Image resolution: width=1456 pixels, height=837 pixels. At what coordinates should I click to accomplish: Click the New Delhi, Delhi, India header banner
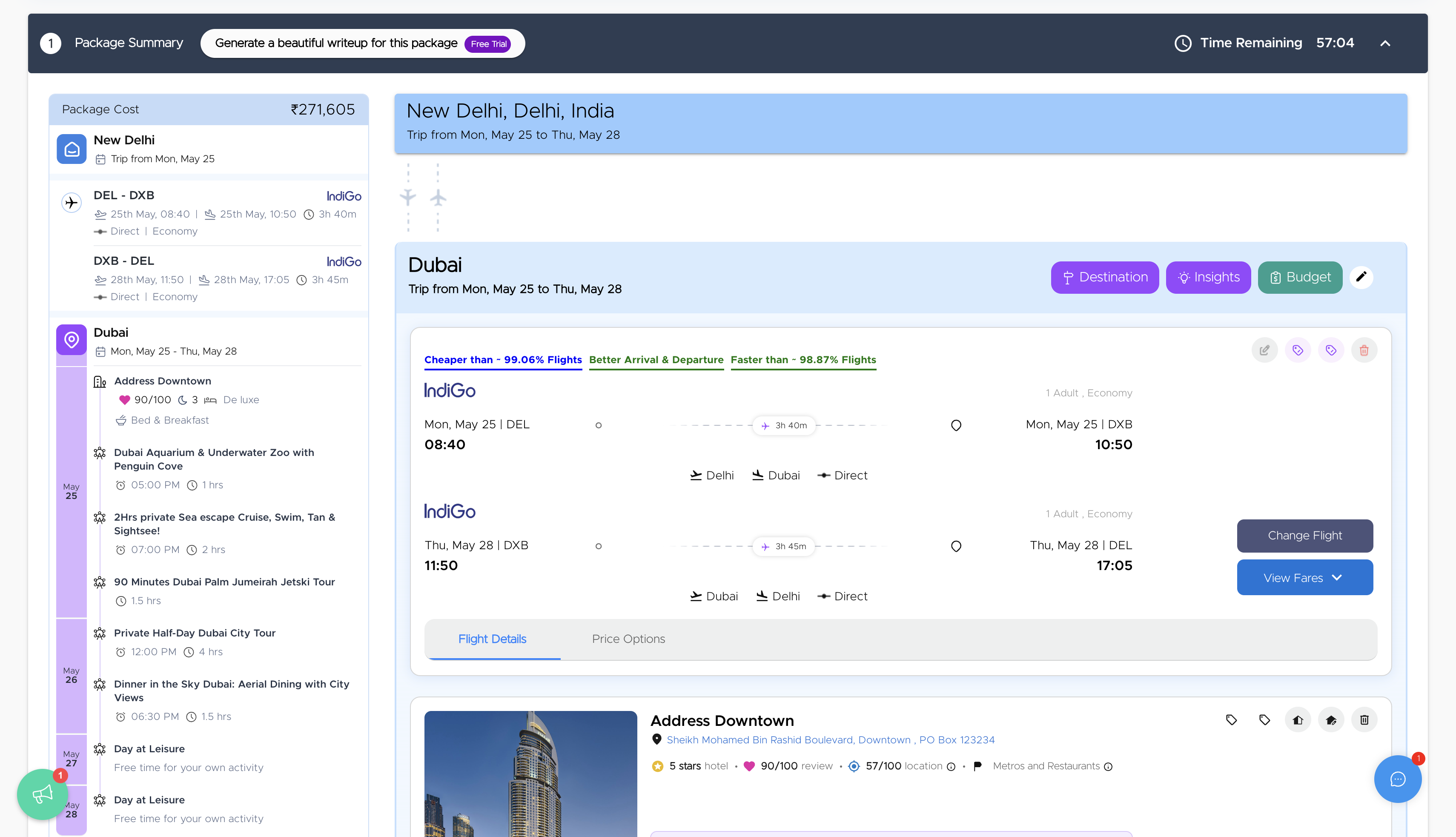pyautogui.click(x=901, y=123)
